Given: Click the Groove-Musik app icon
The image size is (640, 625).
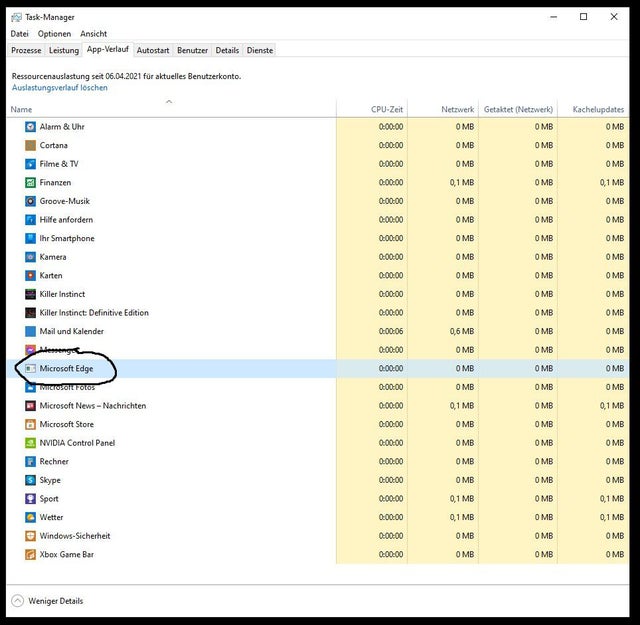Looking at the screenshot, I should (30, 201).
